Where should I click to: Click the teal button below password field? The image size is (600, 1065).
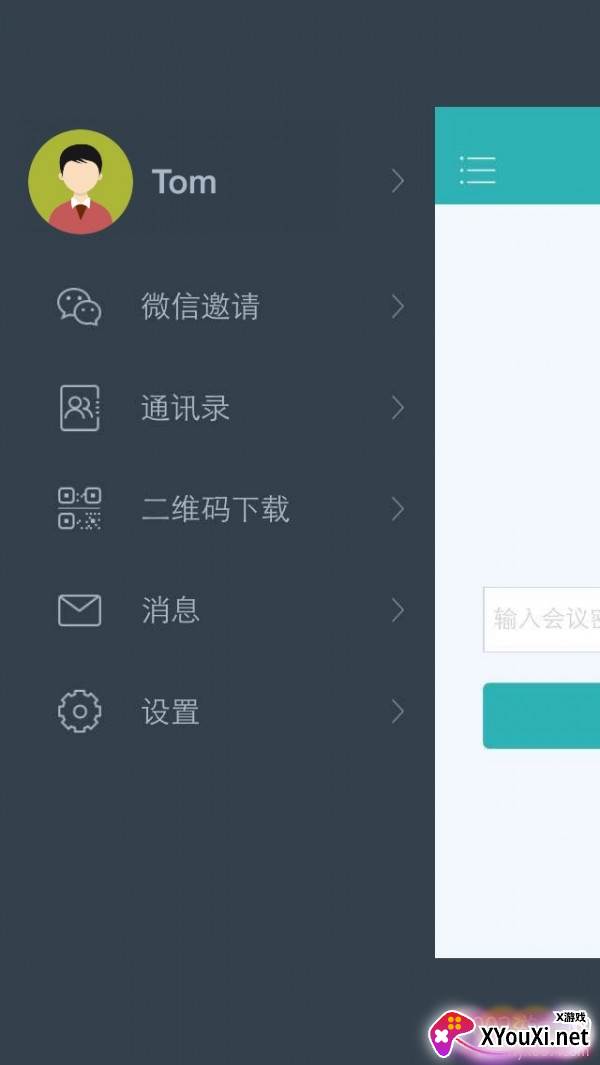542,716
